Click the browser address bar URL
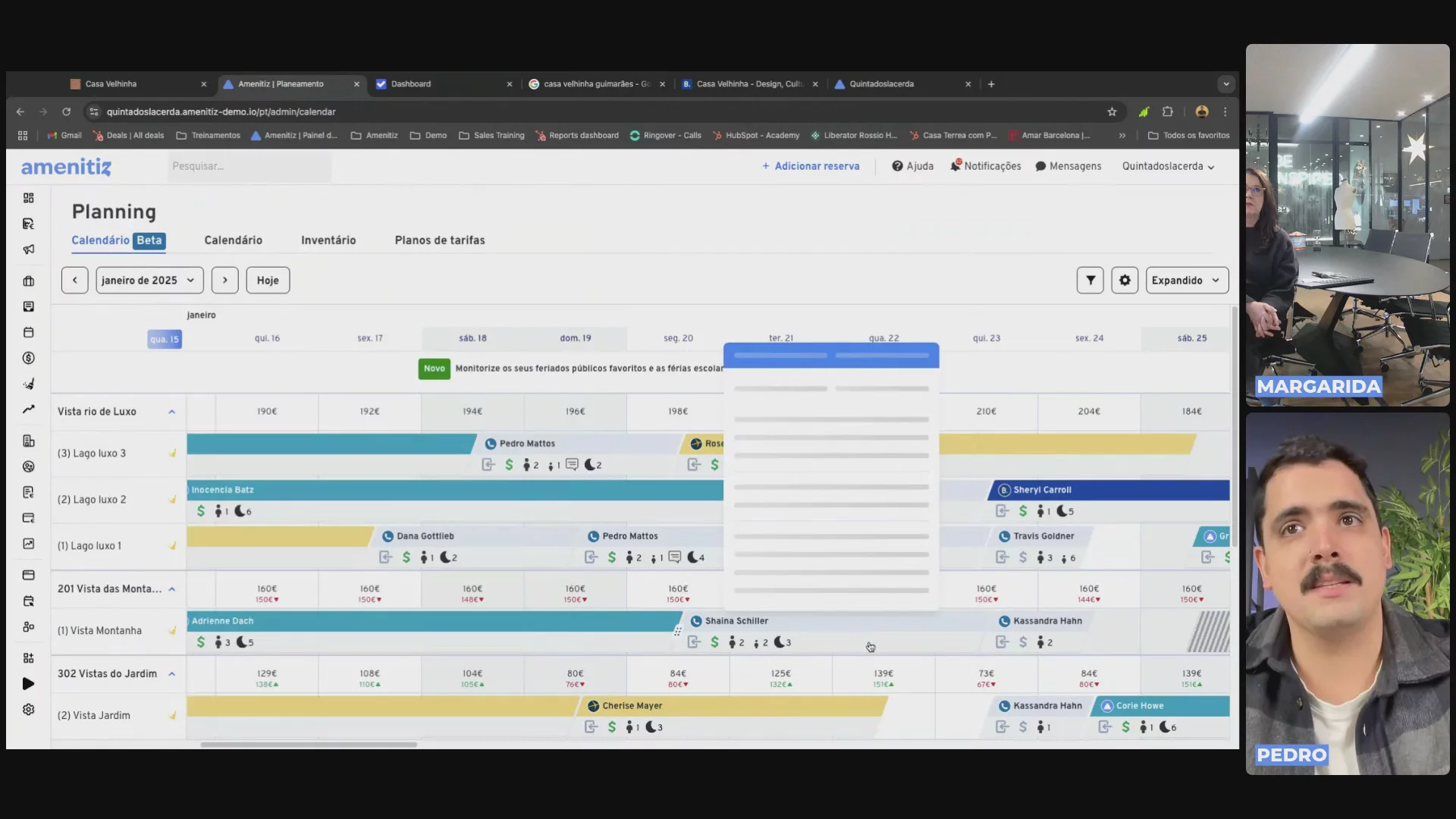Viewport: 1456px width, 819px height. pyautogui.click(x=221, y=111)
